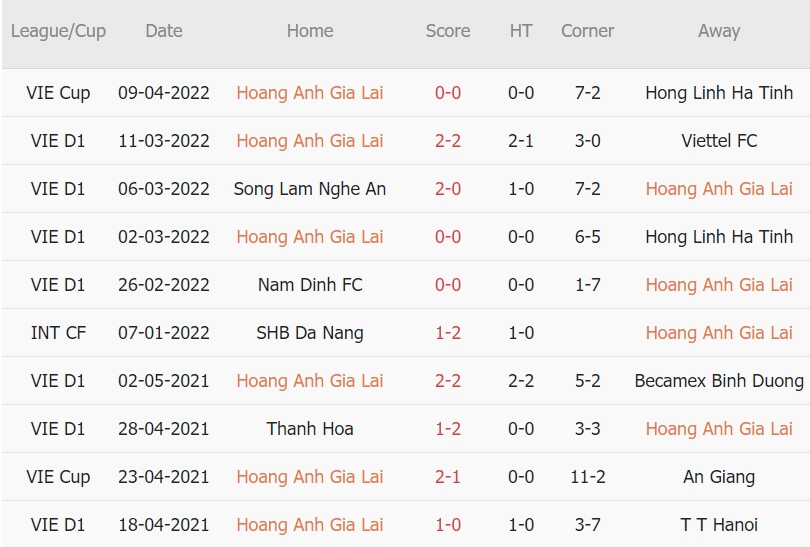Click the Thanh Hoa team name
The width and height of the screenshot is (810, 547).
310,429
